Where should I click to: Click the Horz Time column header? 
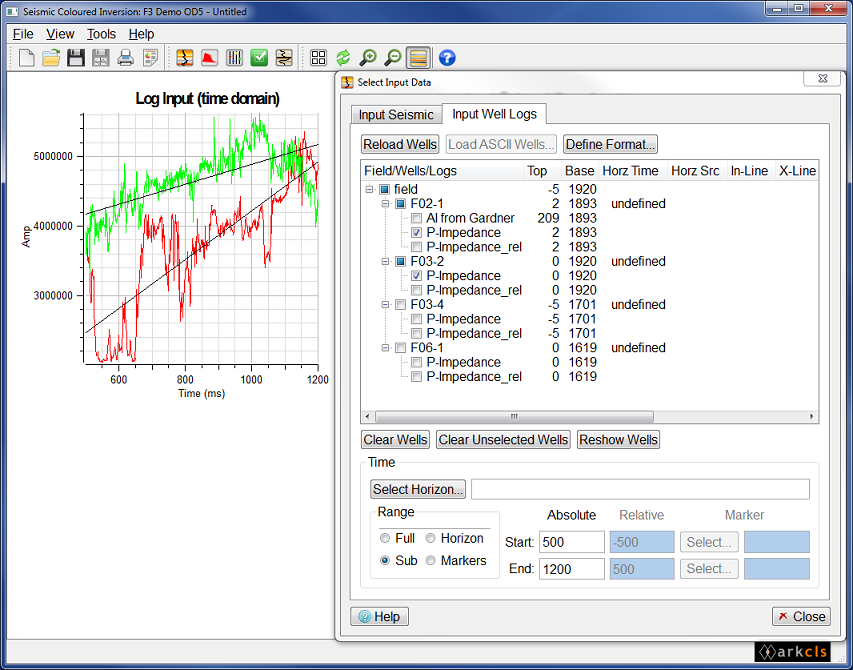tap(633, 171)
